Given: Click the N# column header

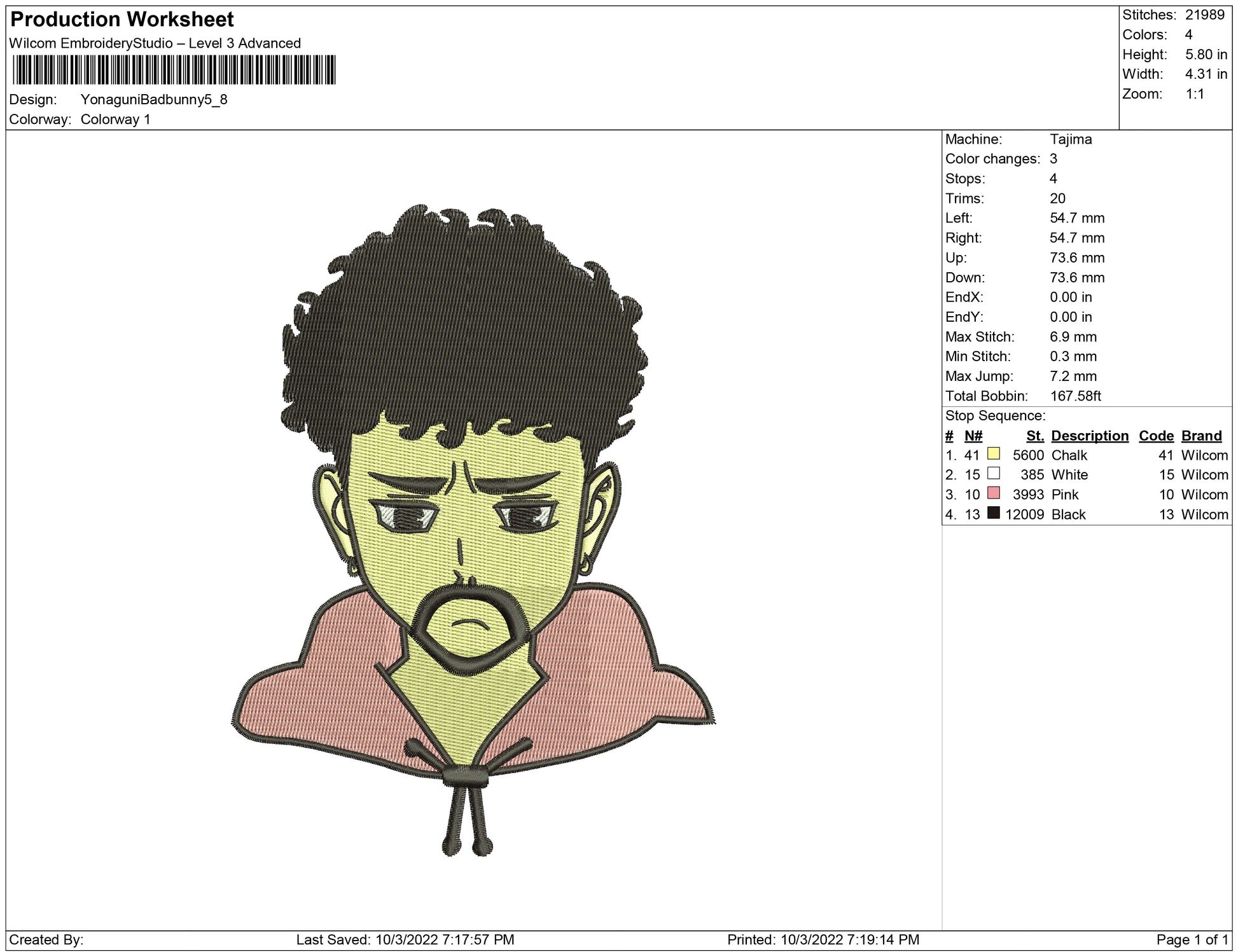Looking at the screenshot, I should tap(973, 436).
